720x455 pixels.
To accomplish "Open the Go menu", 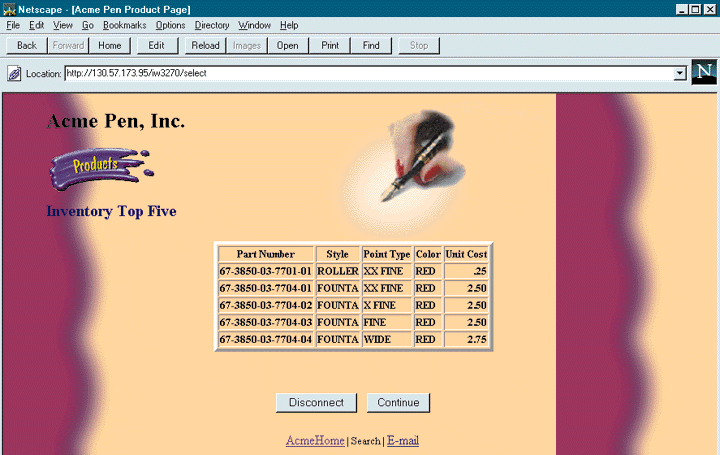I will tap(88, 25).
